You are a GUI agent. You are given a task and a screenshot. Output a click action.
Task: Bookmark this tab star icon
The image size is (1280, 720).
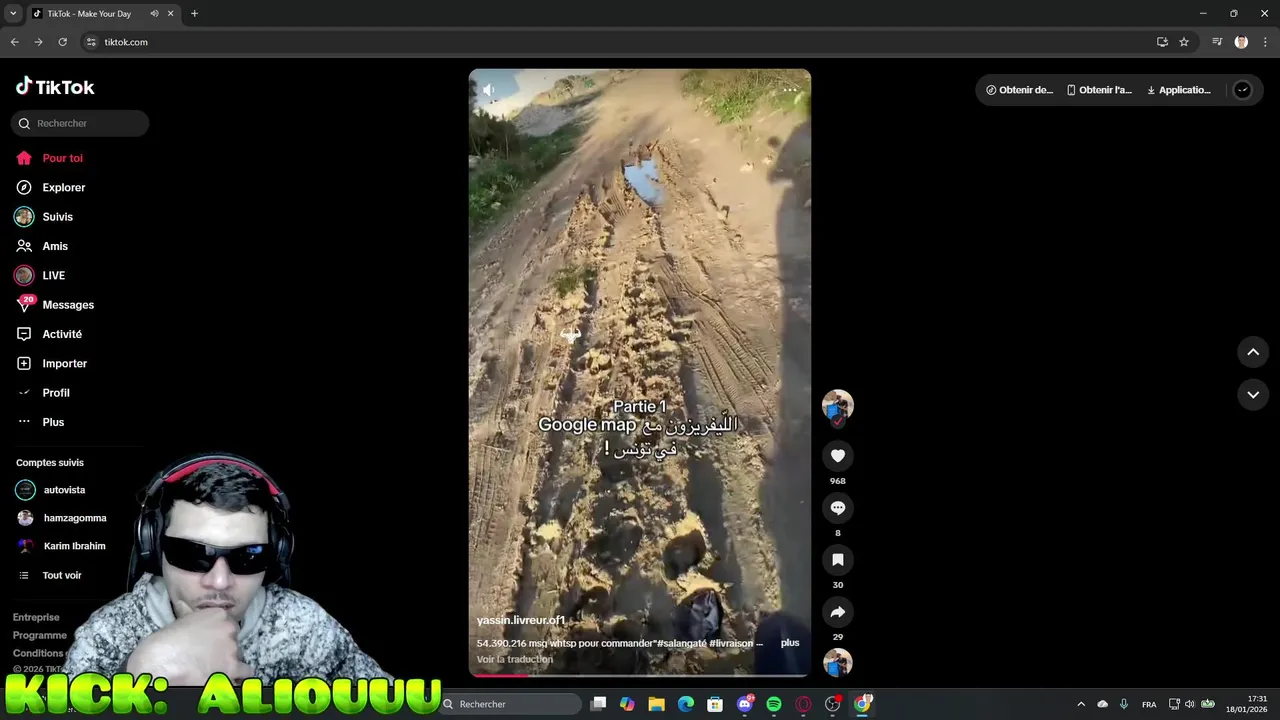1184,42
